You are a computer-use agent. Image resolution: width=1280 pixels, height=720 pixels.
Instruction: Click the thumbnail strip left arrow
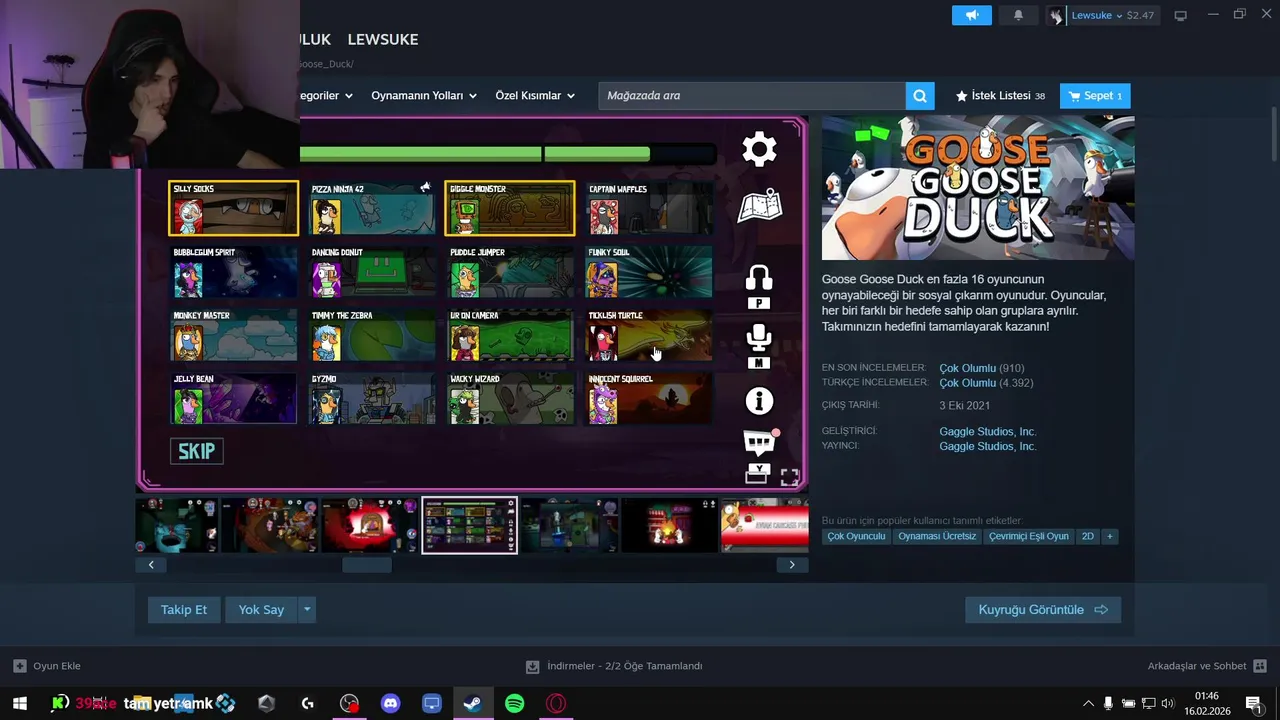coord(151,565)
